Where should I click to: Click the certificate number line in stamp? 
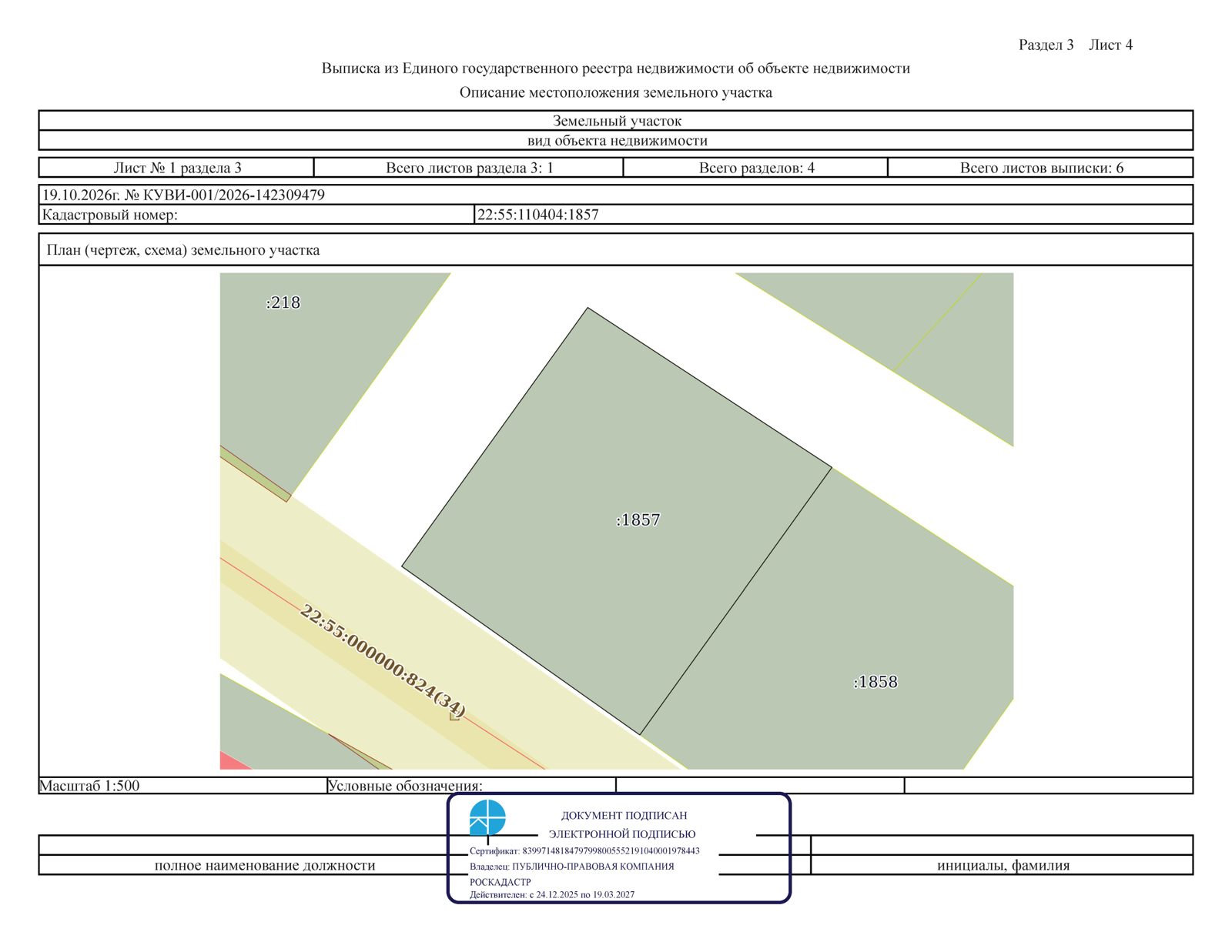click(584, 851)
